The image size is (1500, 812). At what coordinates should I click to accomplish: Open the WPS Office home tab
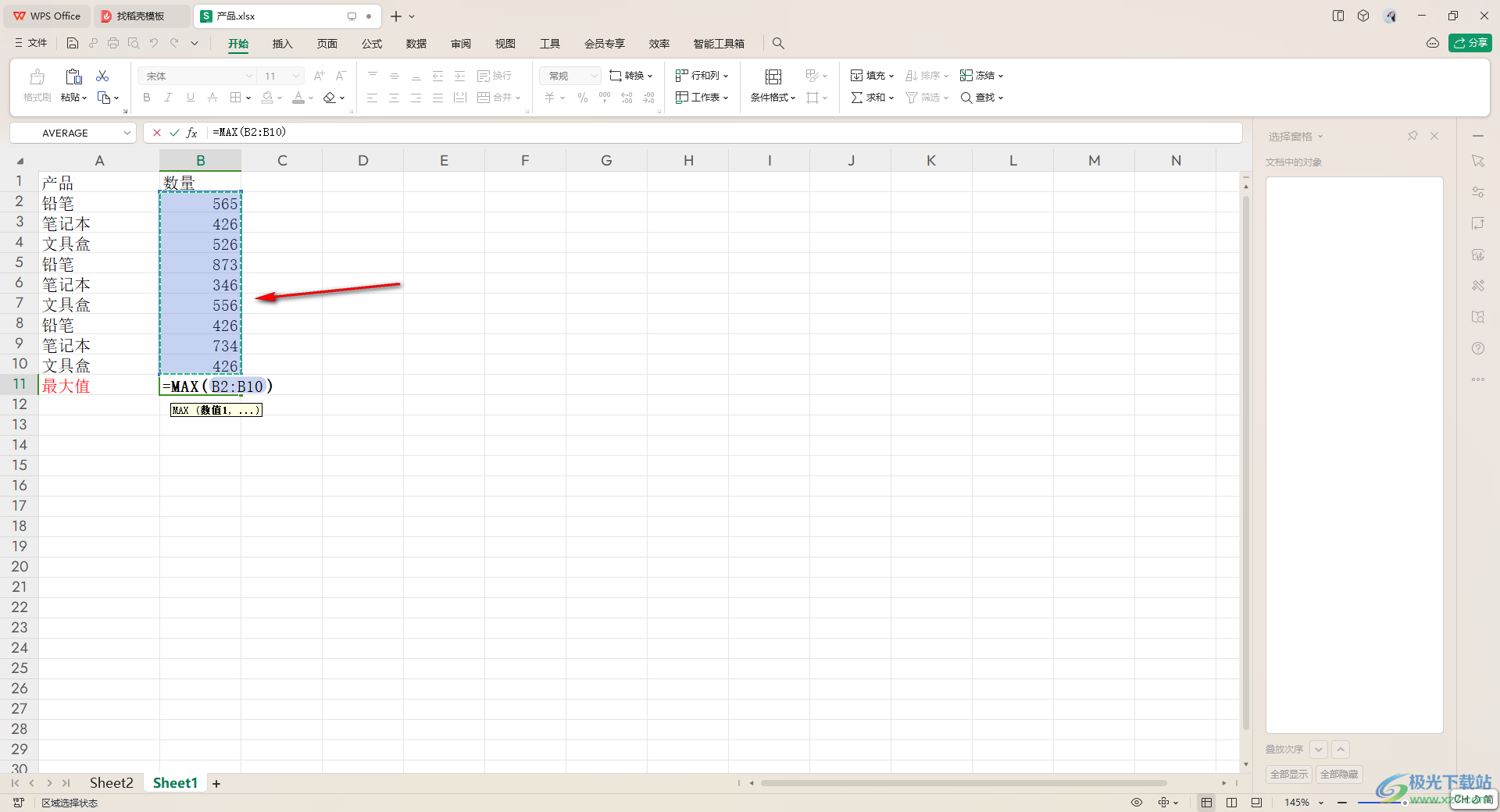coord(47,16)
